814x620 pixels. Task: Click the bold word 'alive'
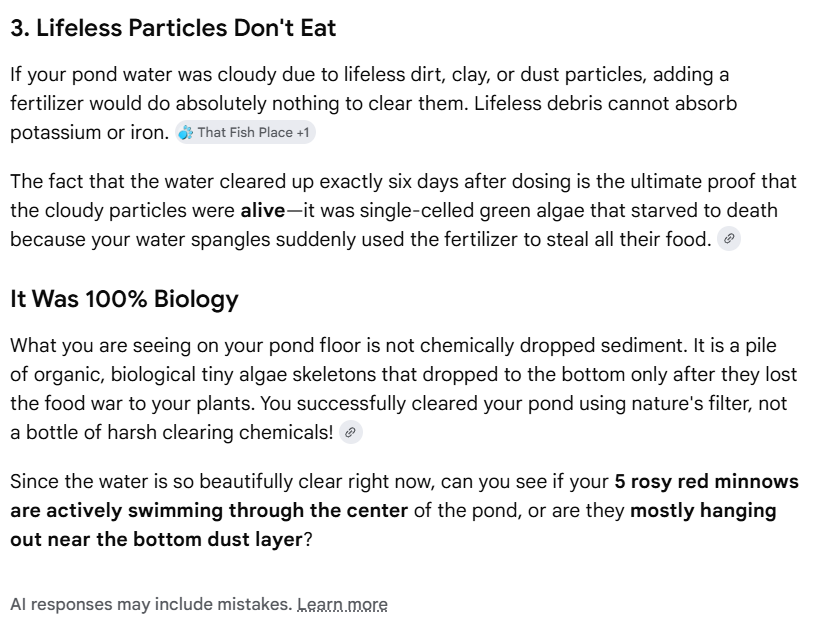(263, 210)
